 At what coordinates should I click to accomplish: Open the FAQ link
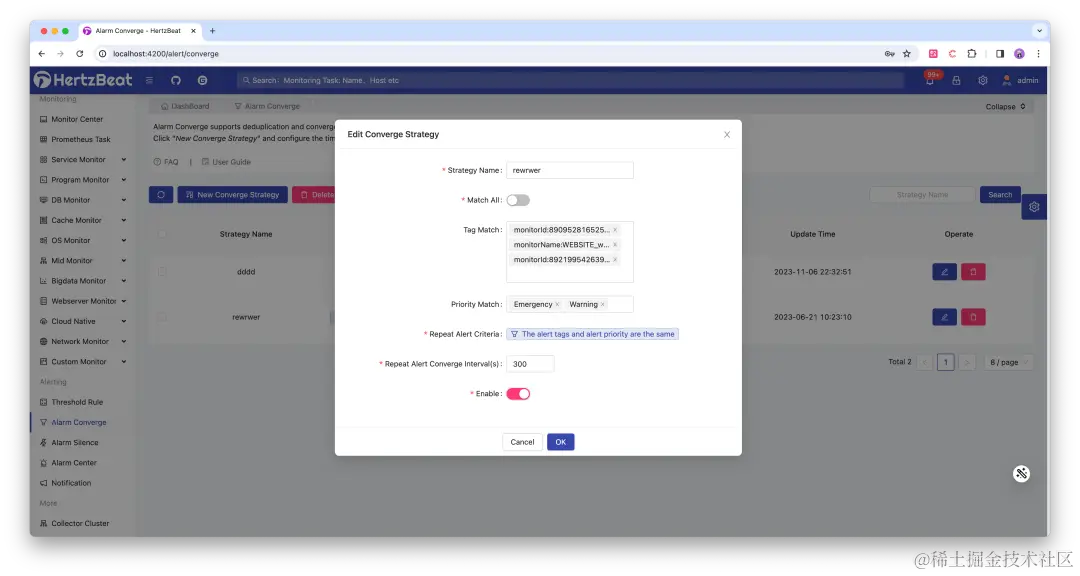166,162
